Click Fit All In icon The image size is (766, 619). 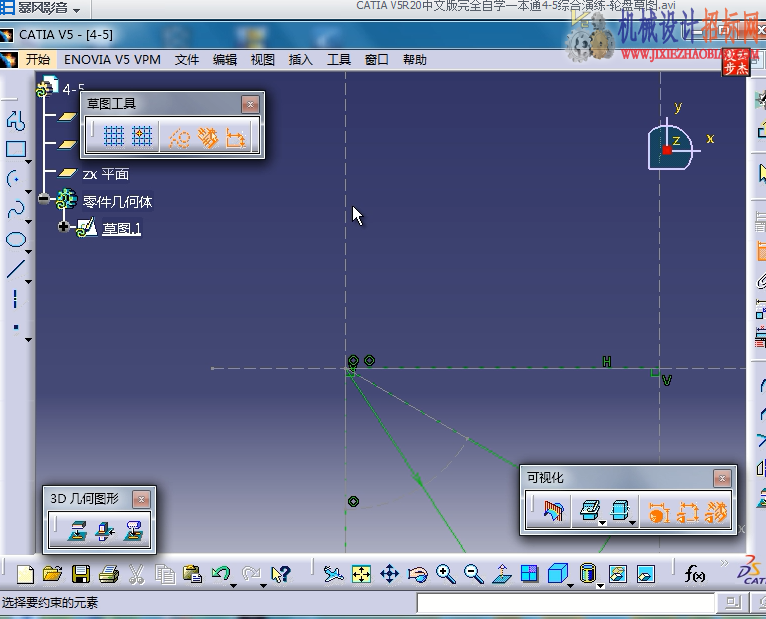click(x=362, y=574)
